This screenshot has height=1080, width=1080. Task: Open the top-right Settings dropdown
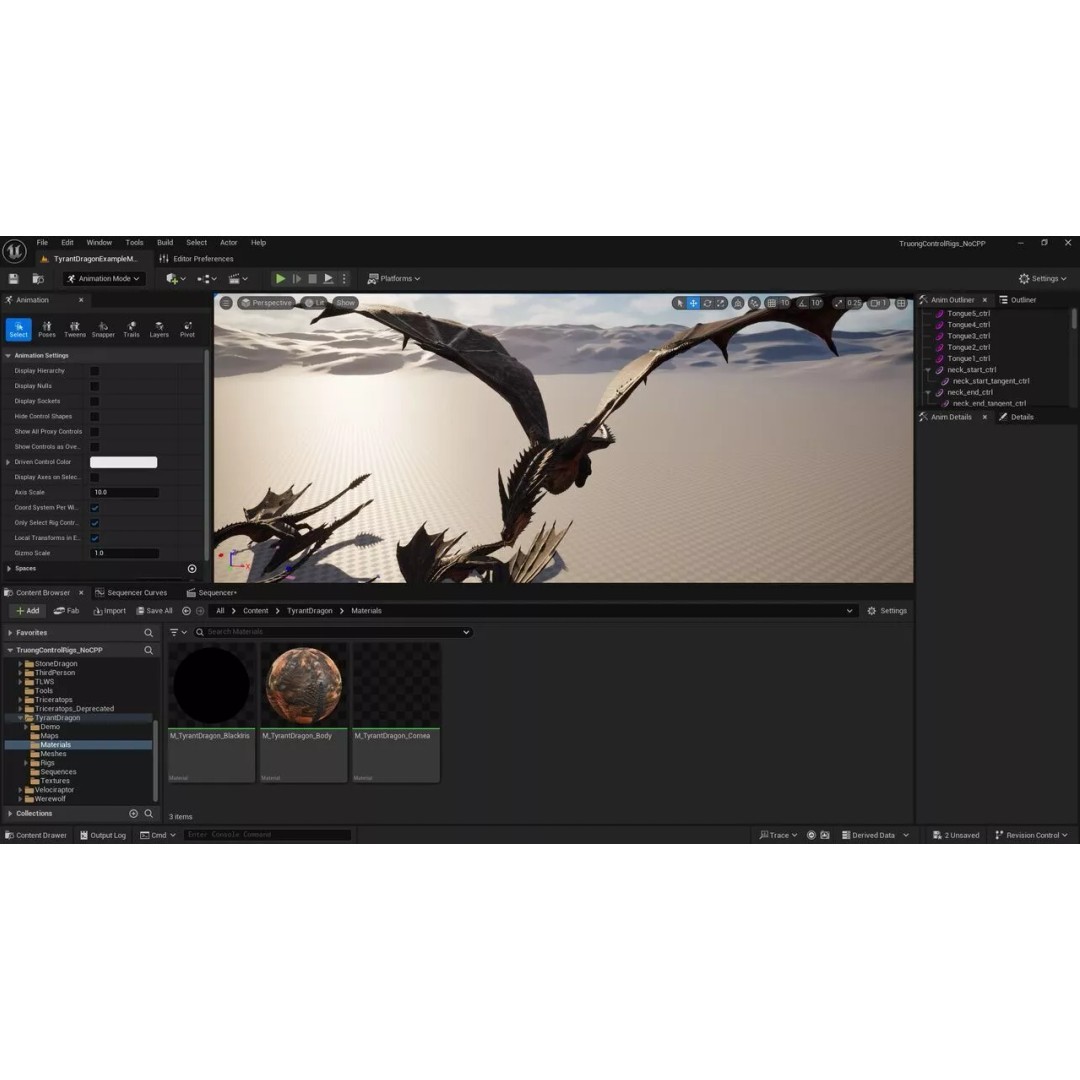pyautogui.click(x=1042, y=279)
